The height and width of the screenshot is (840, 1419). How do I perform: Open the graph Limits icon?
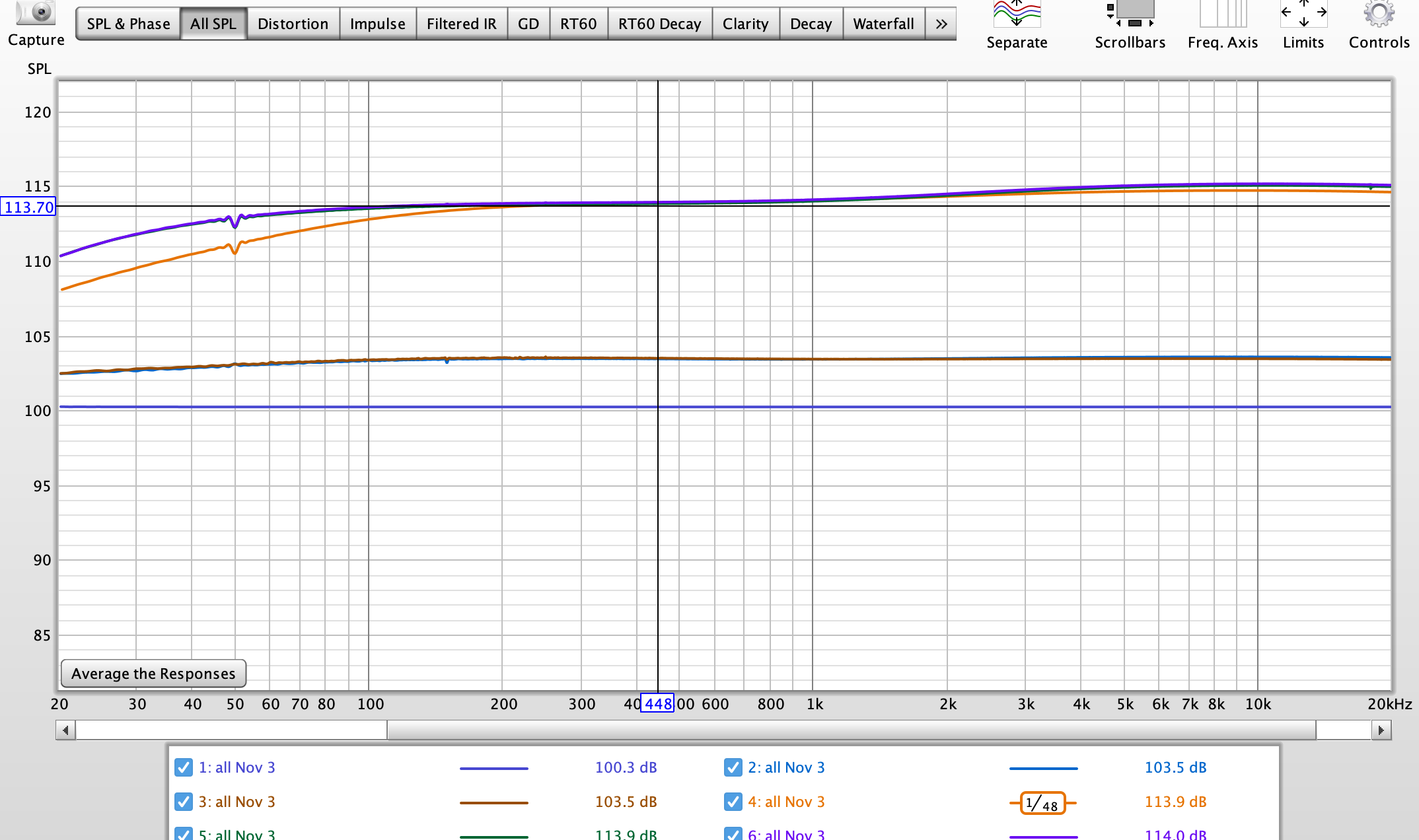pyautogui.click(x=1303, y=13)
